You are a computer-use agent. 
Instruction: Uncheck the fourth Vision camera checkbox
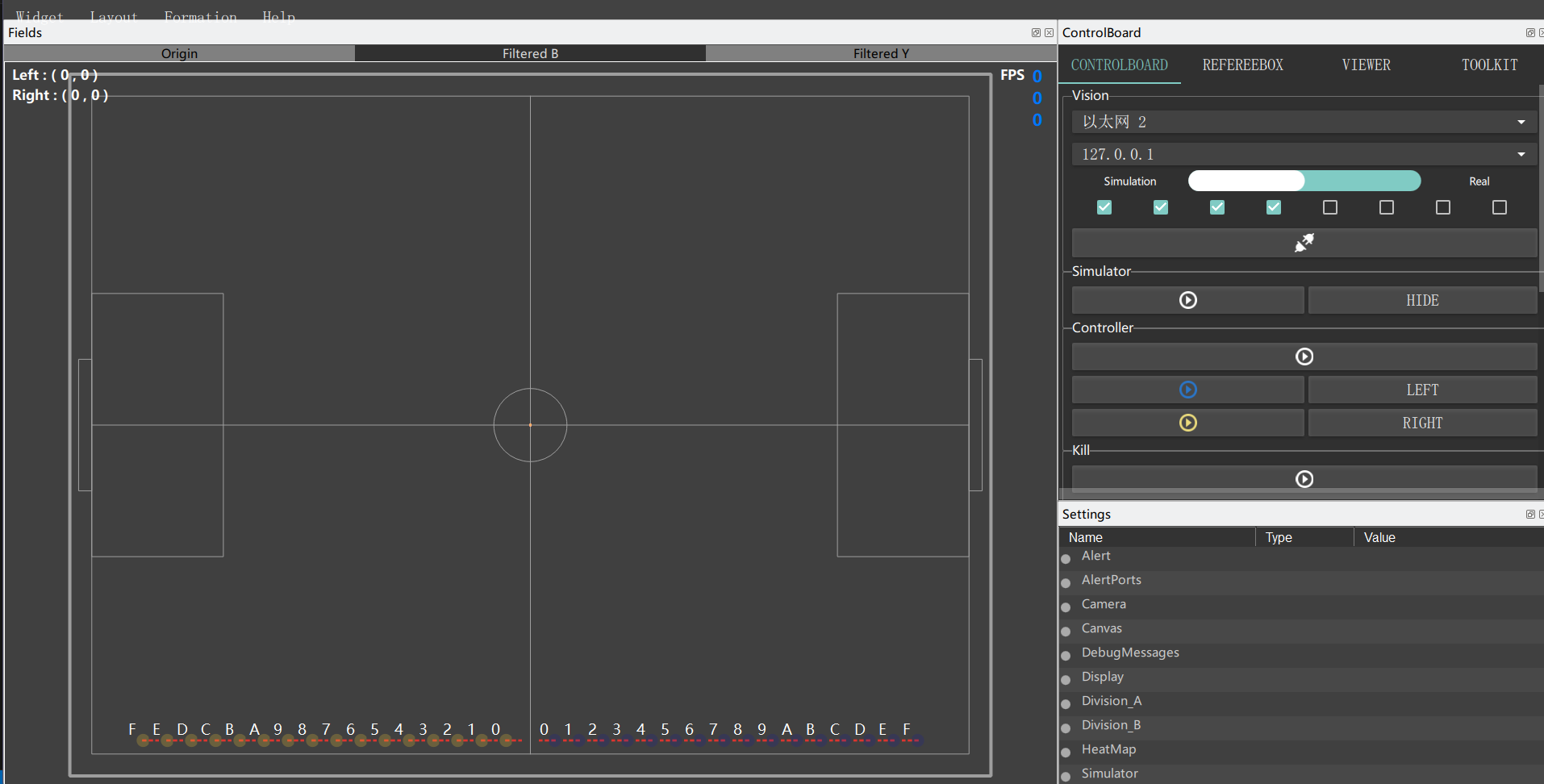[x=1274, y=207]
